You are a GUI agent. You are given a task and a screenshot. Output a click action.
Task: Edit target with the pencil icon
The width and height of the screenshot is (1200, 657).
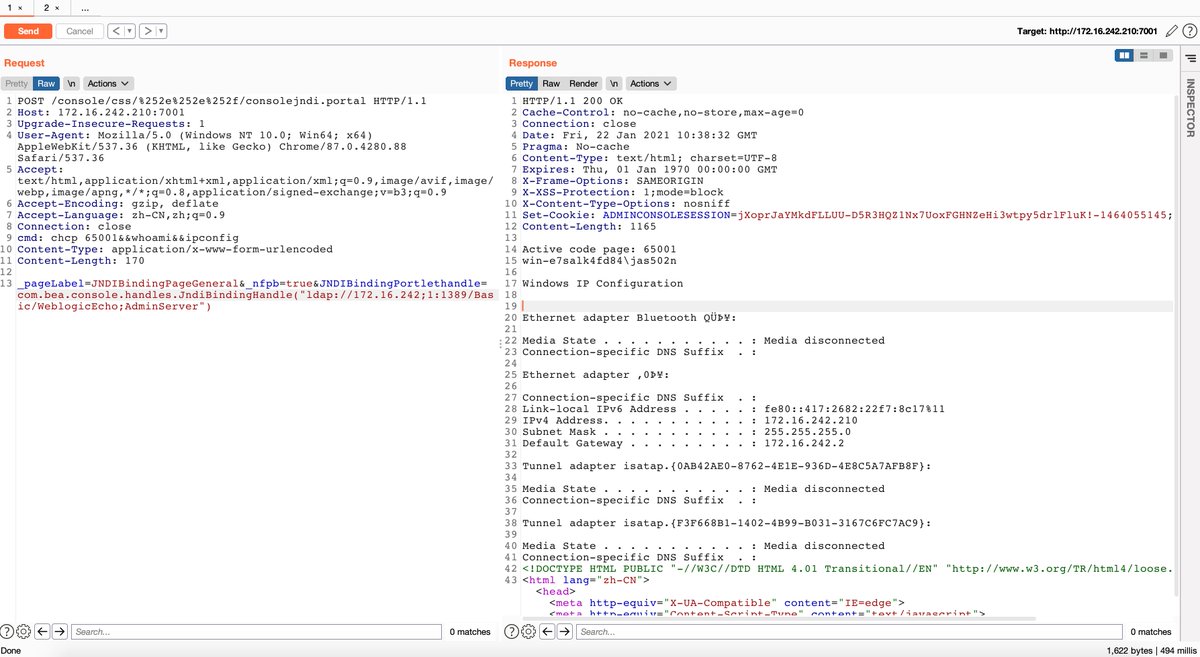[x=1172, y=31]
